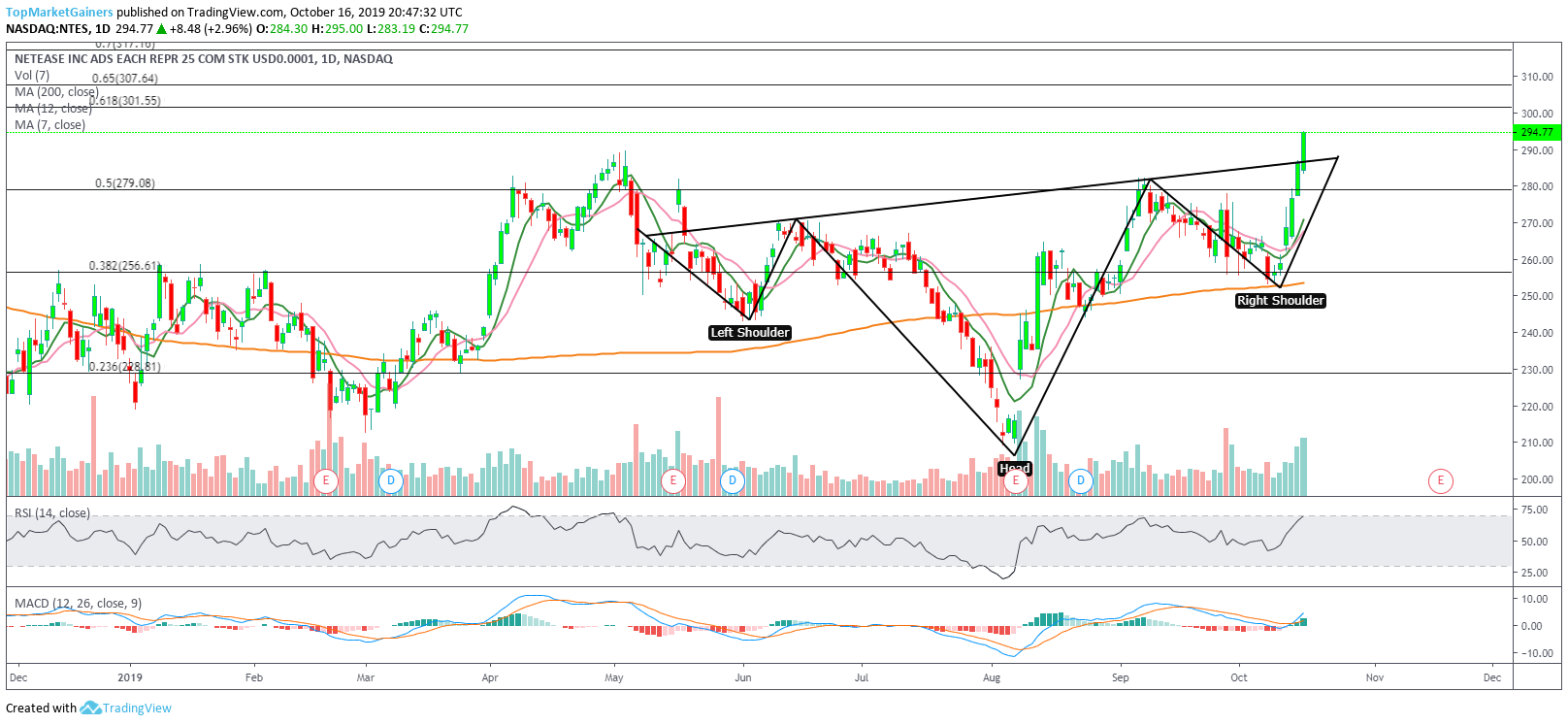Click the earnings E marker near March

pos(326,480)
